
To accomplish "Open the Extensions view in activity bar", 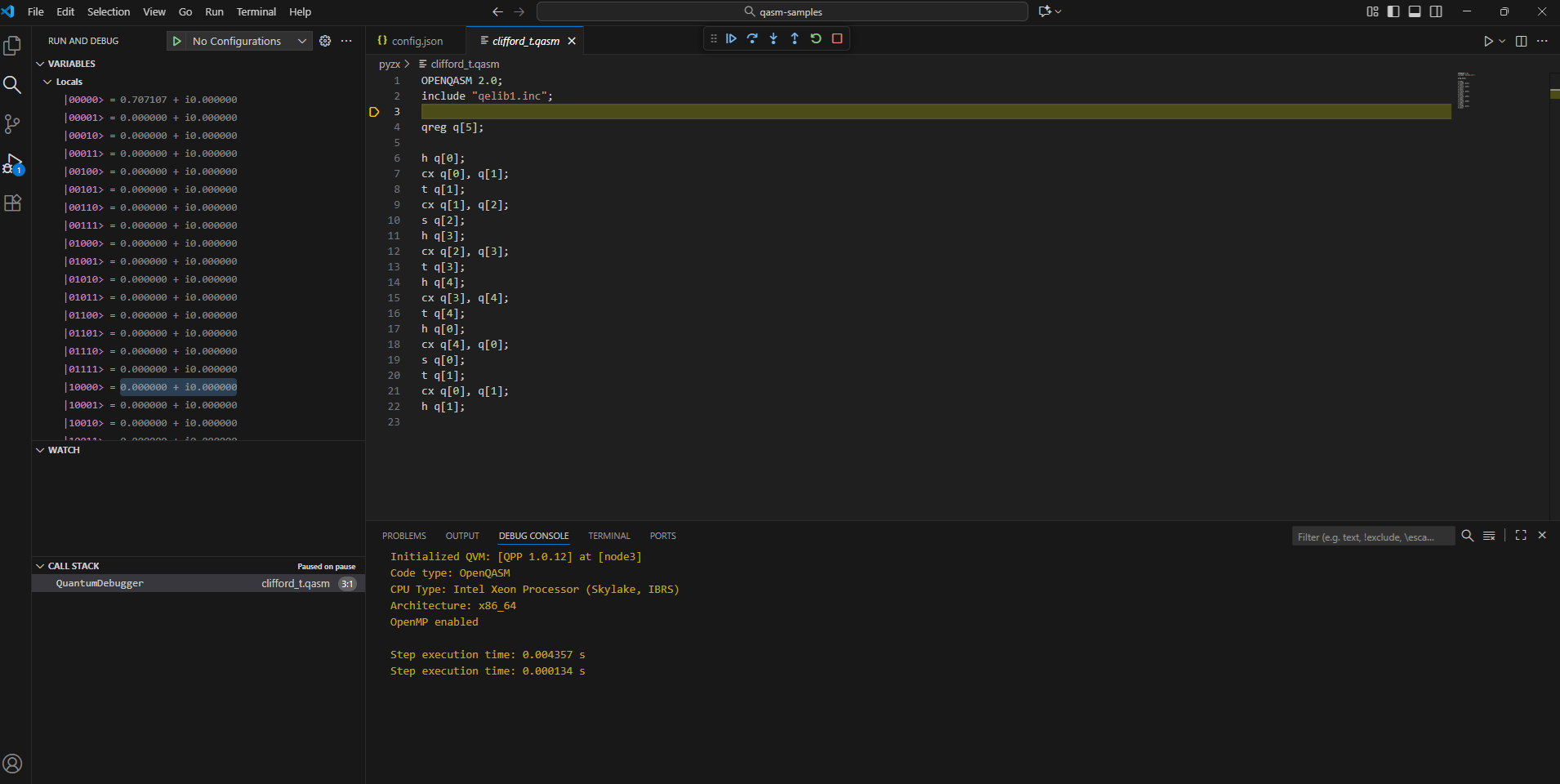I will point(12,203).
